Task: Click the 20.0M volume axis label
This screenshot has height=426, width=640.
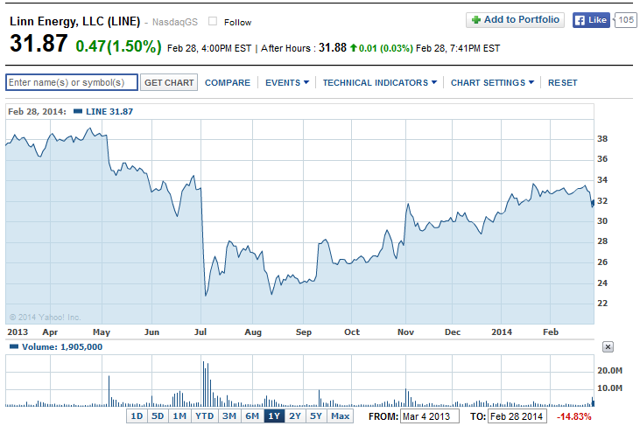Action: click(x=610, y=371)
